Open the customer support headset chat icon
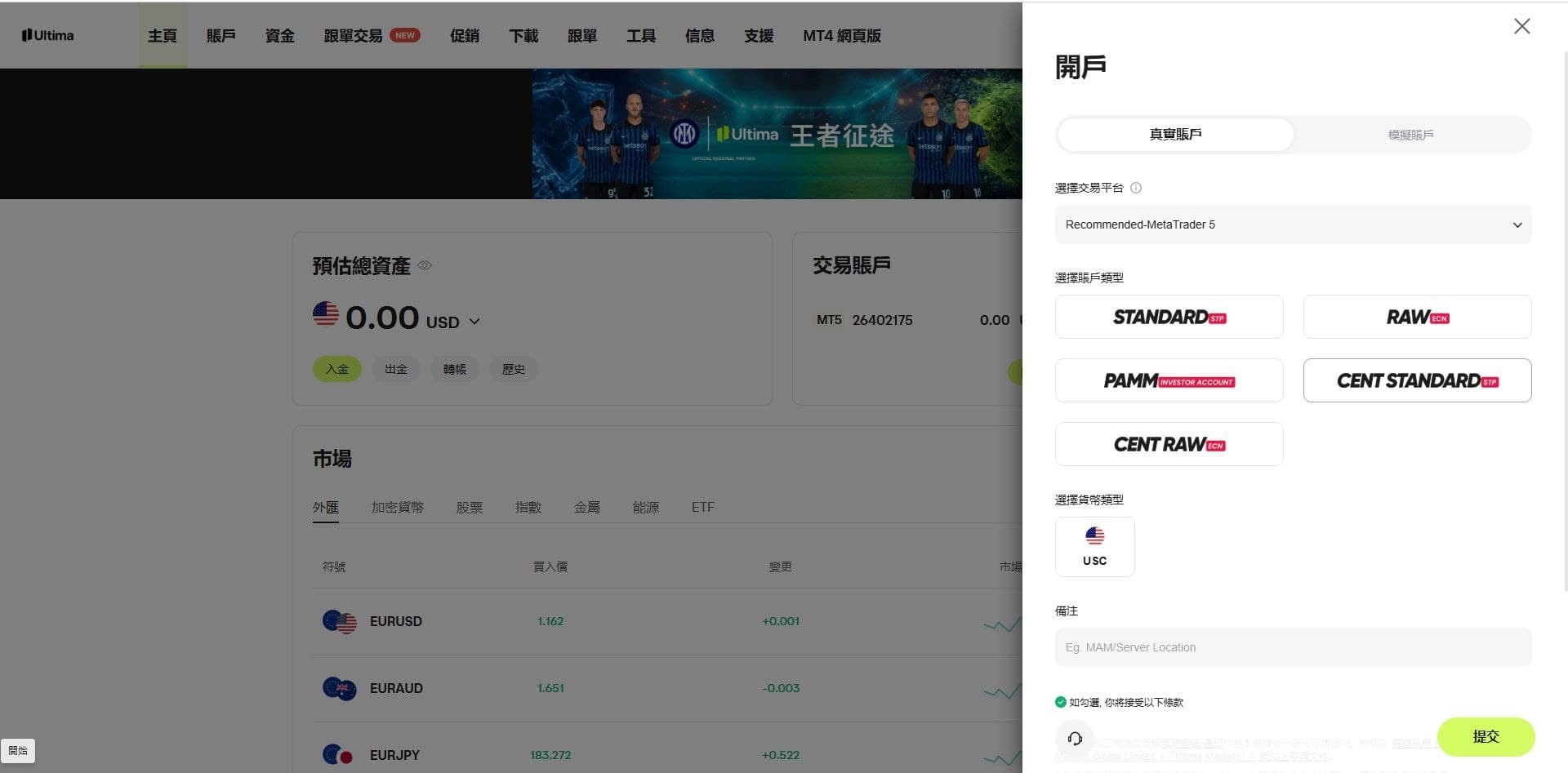 1075,738
